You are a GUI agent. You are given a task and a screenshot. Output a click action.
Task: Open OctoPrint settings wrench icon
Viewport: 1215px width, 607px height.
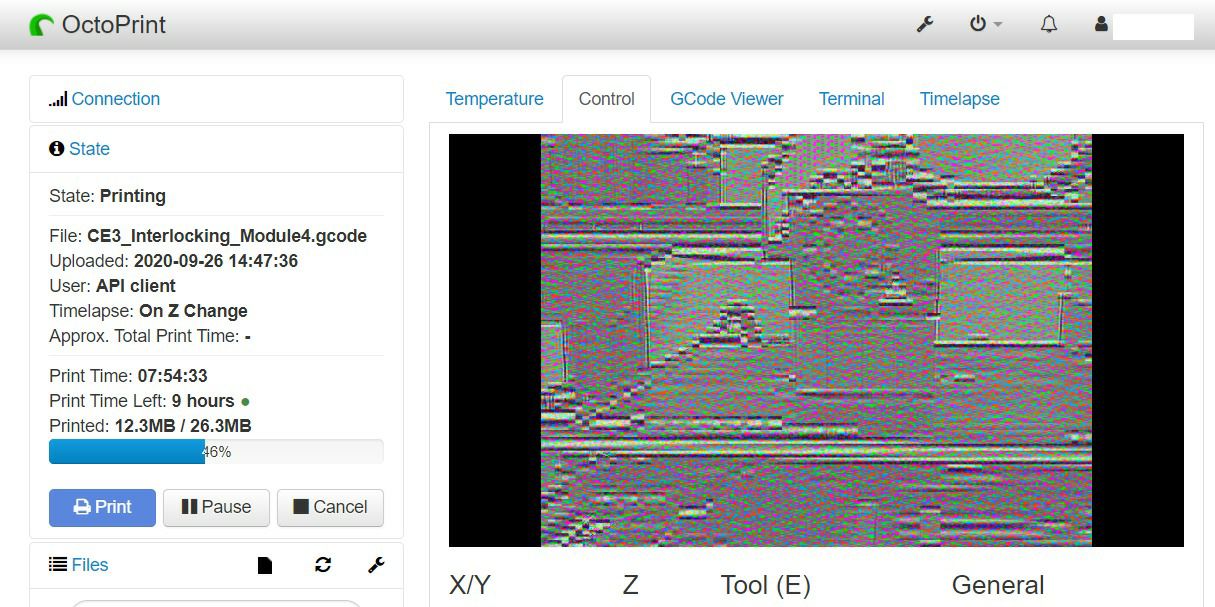coord(925,25)
